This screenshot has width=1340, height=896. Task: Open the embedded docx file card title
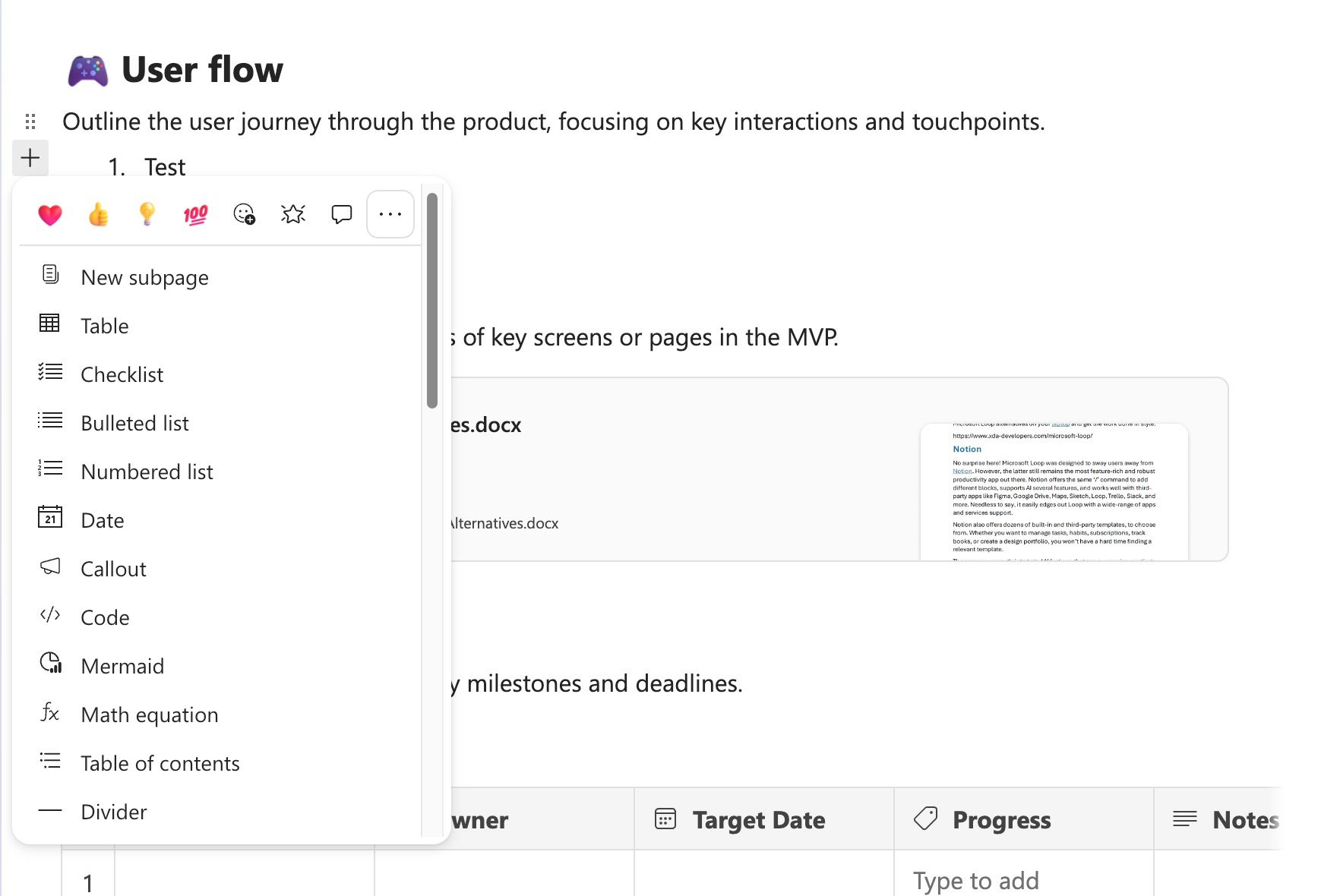tap(485, 425)
